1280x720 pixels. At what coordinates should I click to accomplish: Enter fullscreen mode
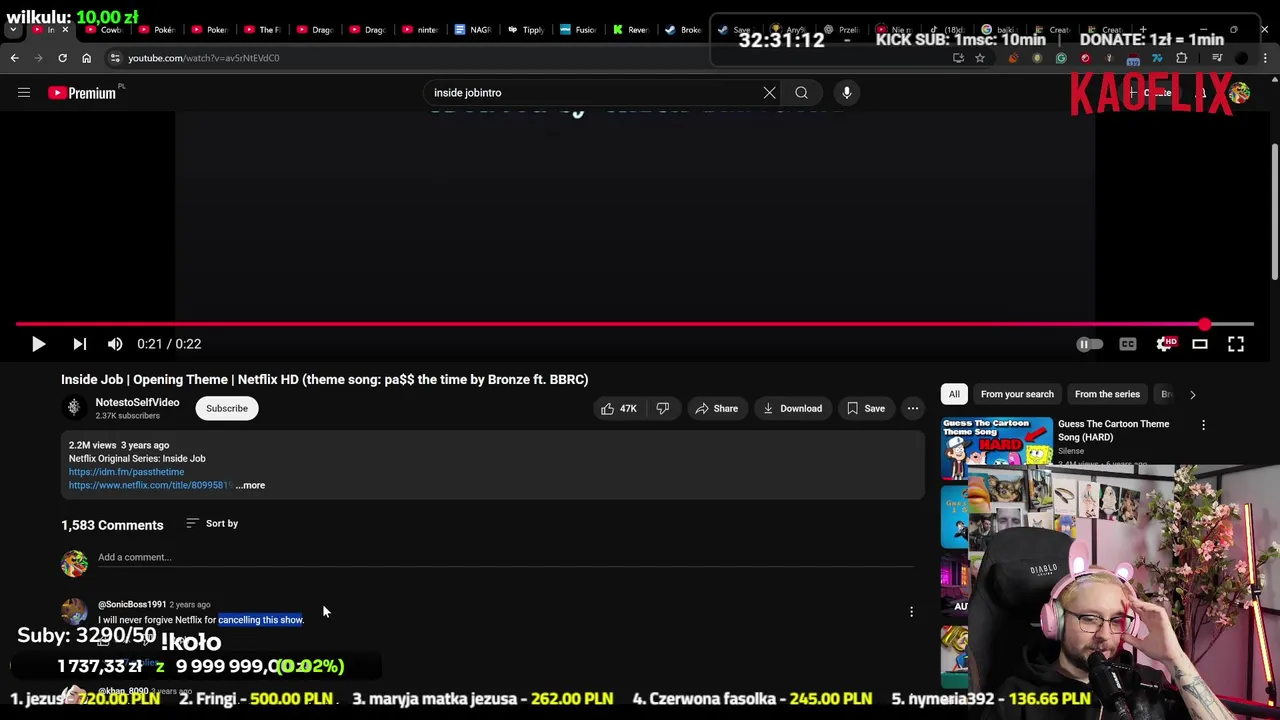pos(1236,344)
